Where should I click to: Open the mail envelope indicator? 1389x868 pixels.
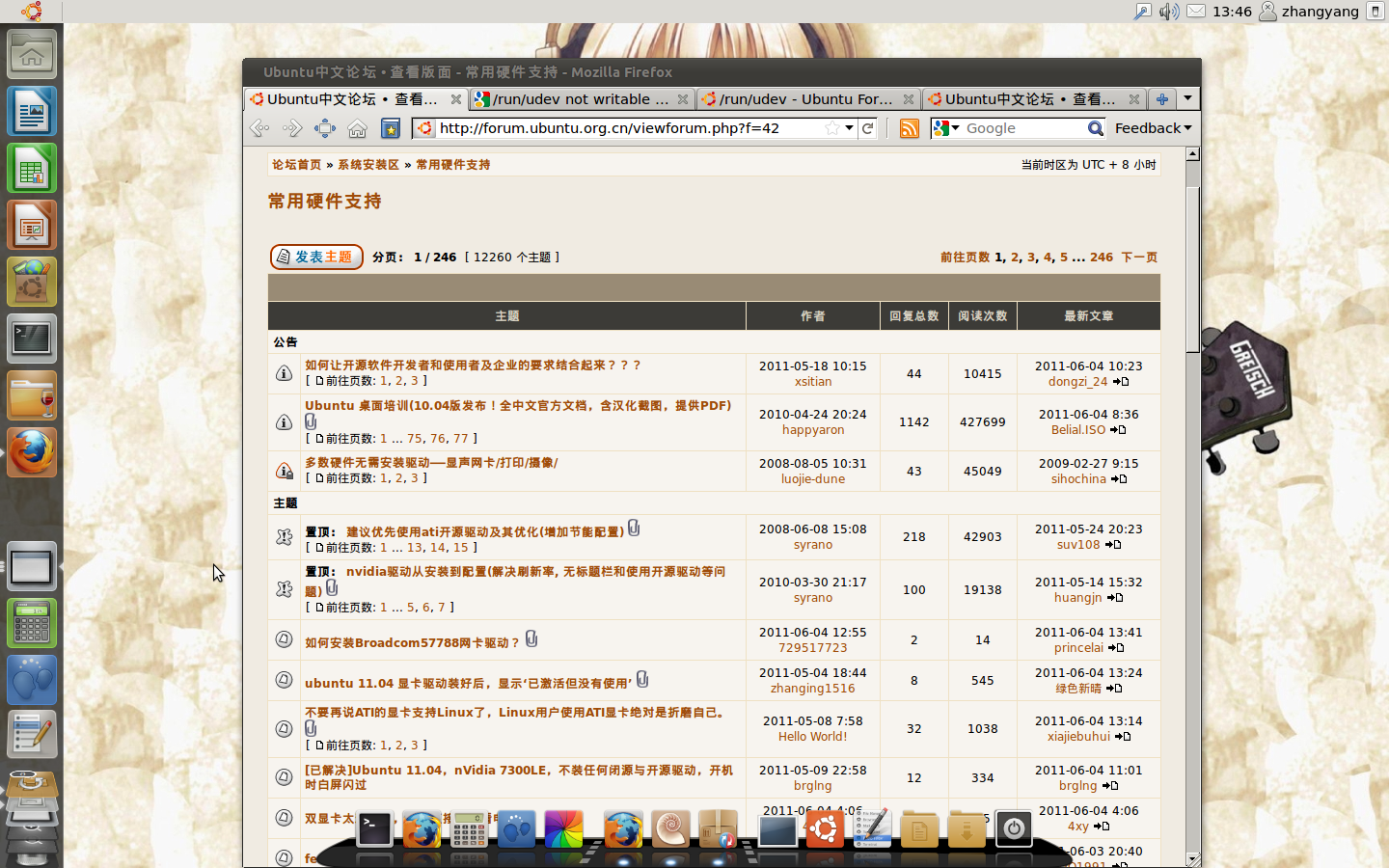pyautogui.click(x=1196, y=12)
